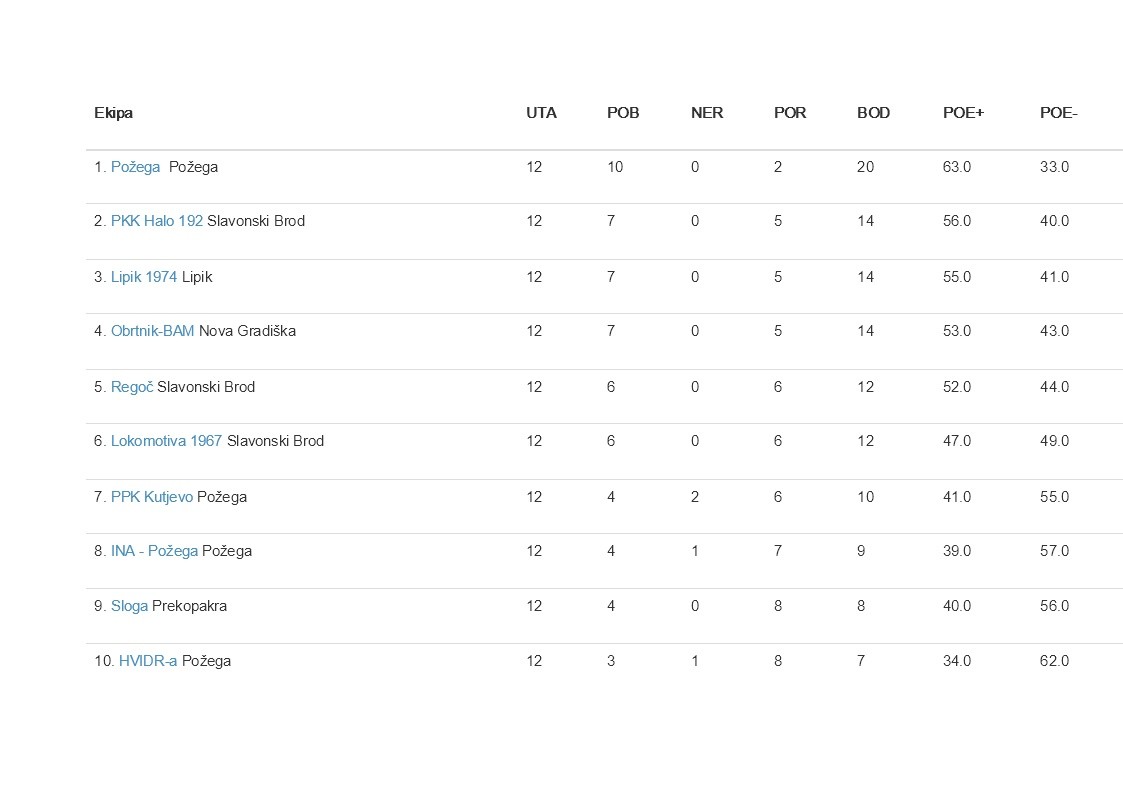
Task: Click the Ekipa column header
Action: tap(113, 113)
